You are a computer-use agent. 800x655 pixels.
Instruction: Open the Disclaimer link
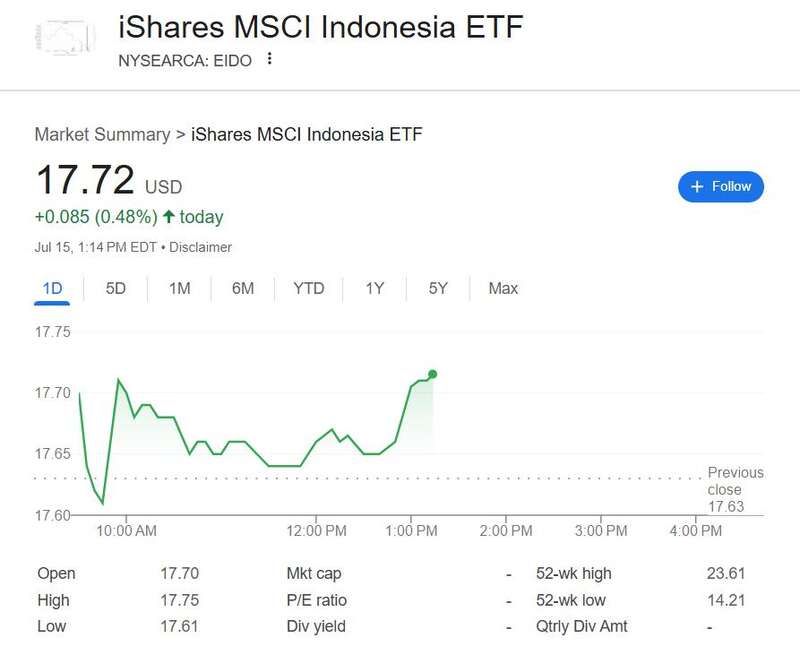pyautogui.click(x=200, y=247)
